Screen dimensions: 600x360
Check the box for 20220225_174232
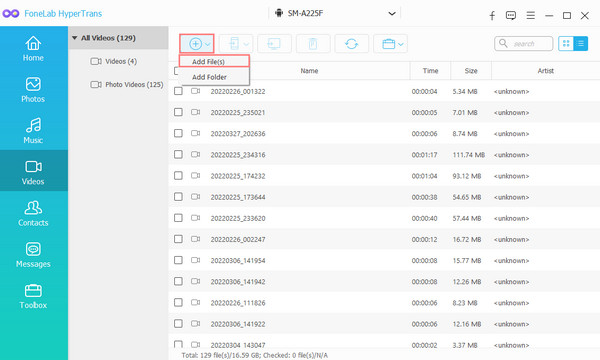(x=178, y=176)
